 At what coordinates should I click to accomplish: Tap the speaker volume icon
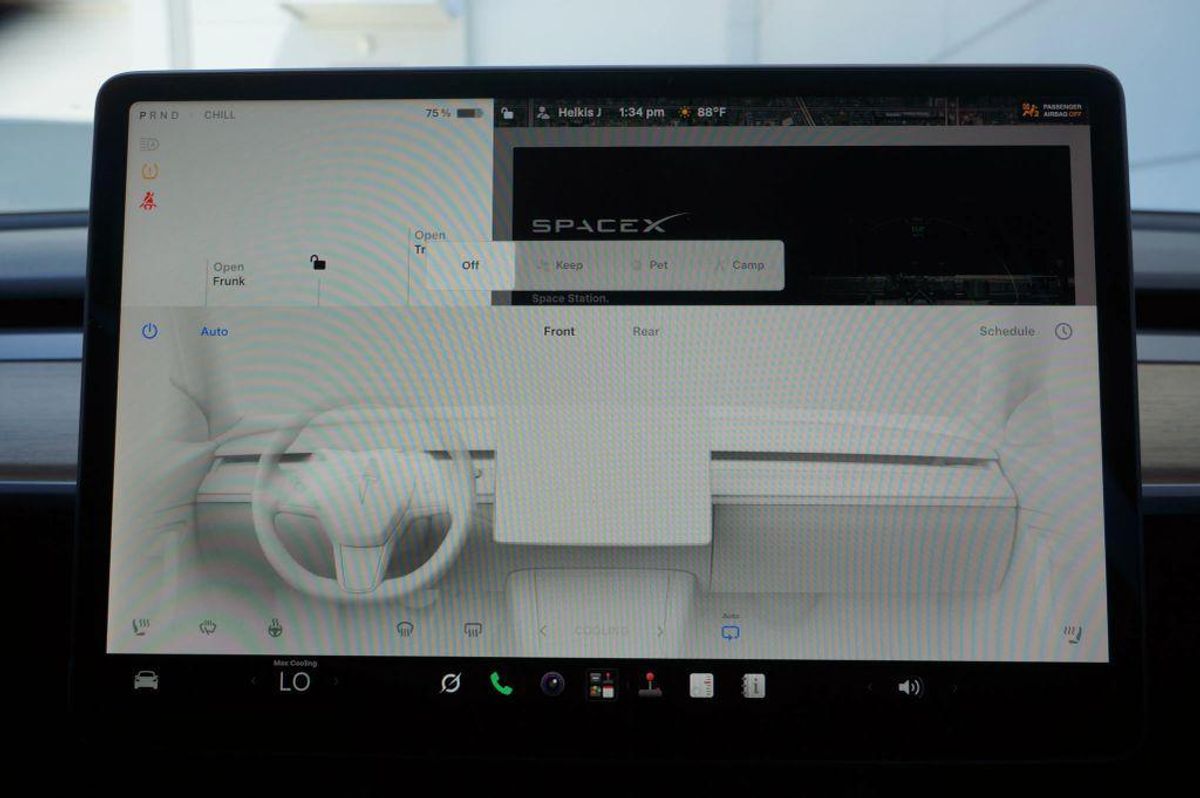coord(909,687)
